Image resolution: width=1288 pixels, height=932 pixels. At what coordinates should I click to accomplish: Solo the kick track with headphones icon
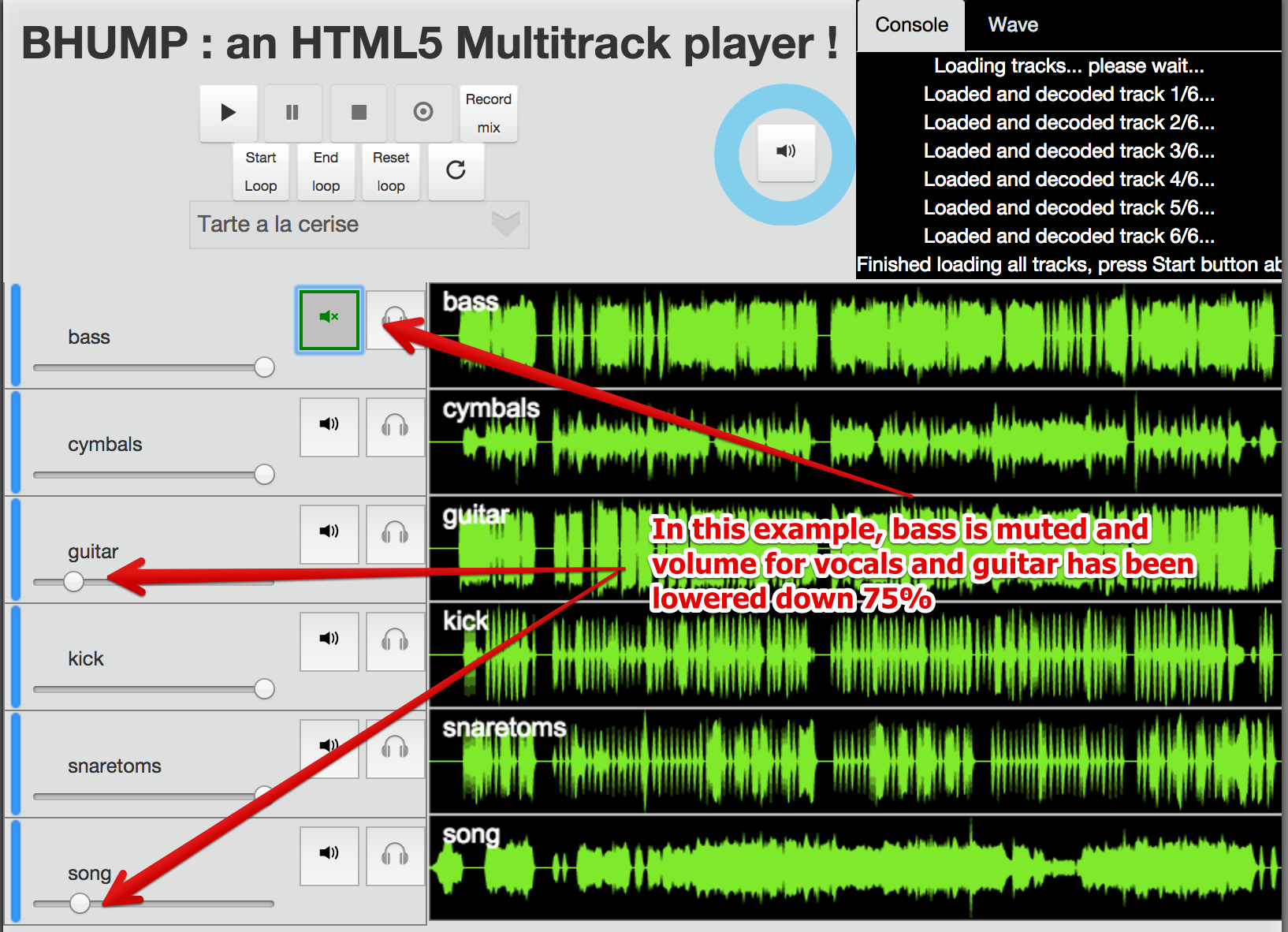[395, 641]
